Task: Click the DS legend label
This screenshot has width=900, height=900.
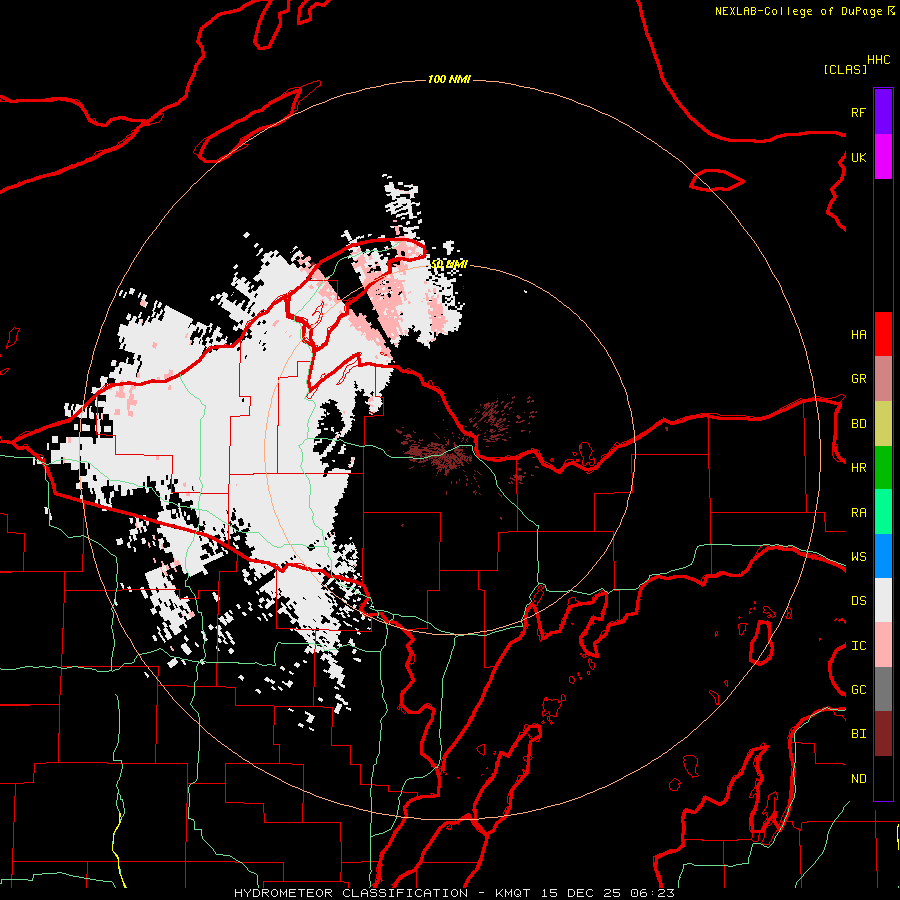Action: click(858, 601)
